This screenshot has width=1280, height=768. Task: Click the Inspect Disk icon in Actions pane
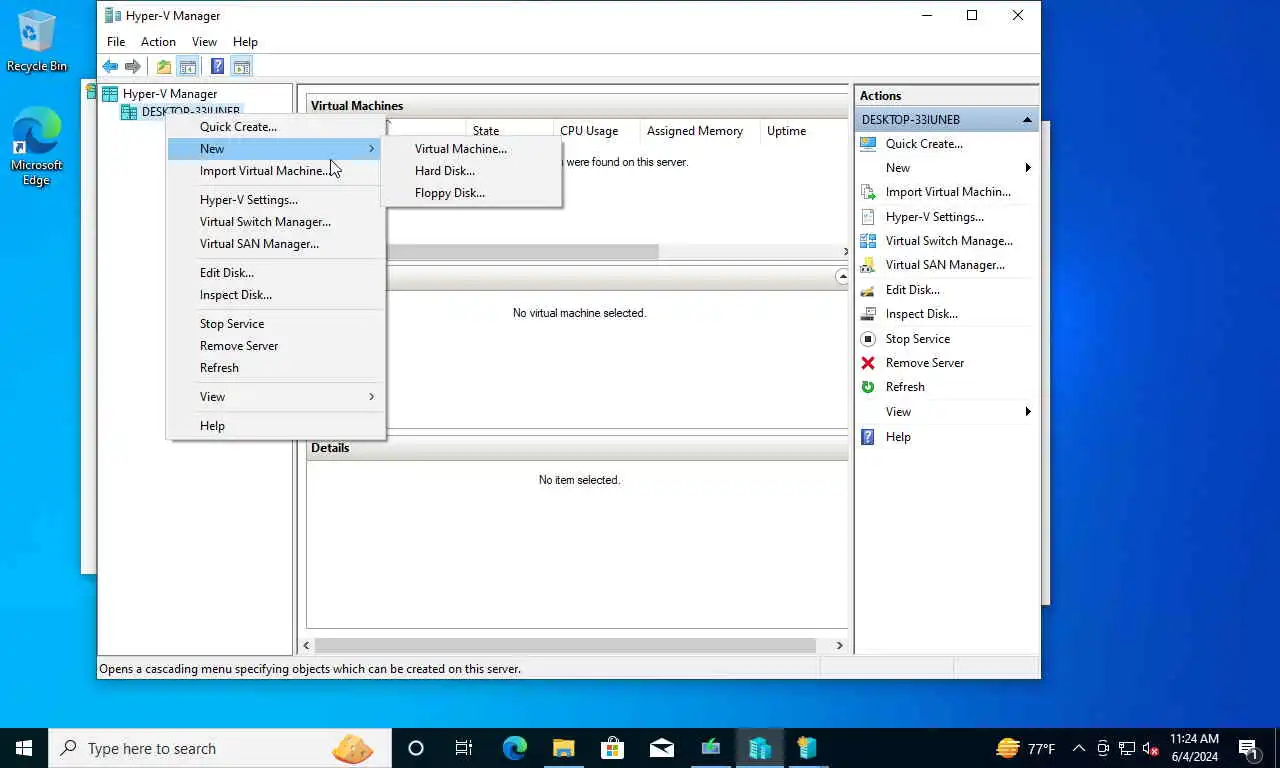[x=868, y=314]
